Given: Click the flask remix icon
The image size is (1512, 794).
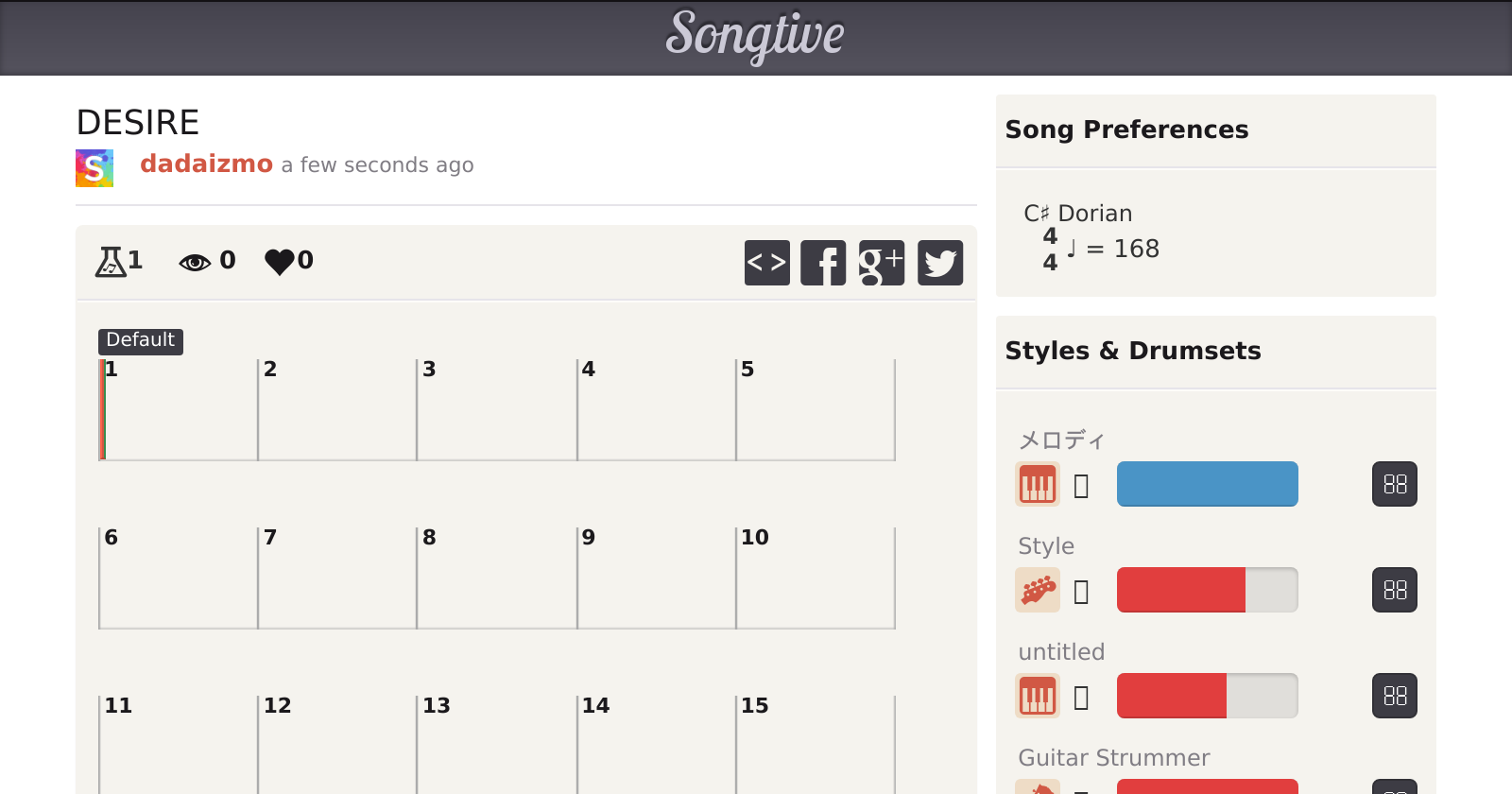Looking at the screenshot, I should (111, 261).
